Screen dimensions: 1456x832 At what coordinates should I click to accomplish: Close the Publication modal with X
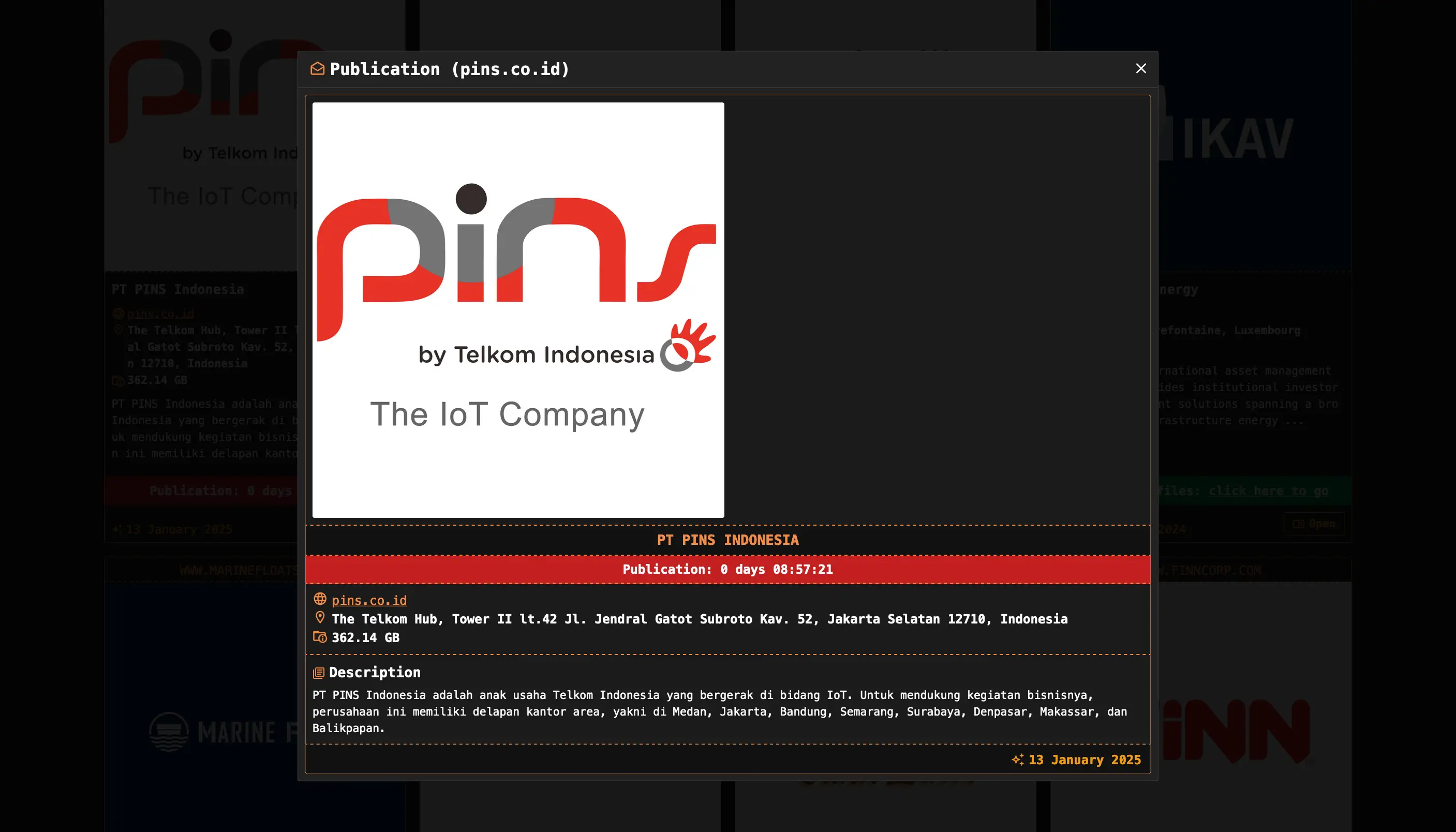(x=1140, y=69)
